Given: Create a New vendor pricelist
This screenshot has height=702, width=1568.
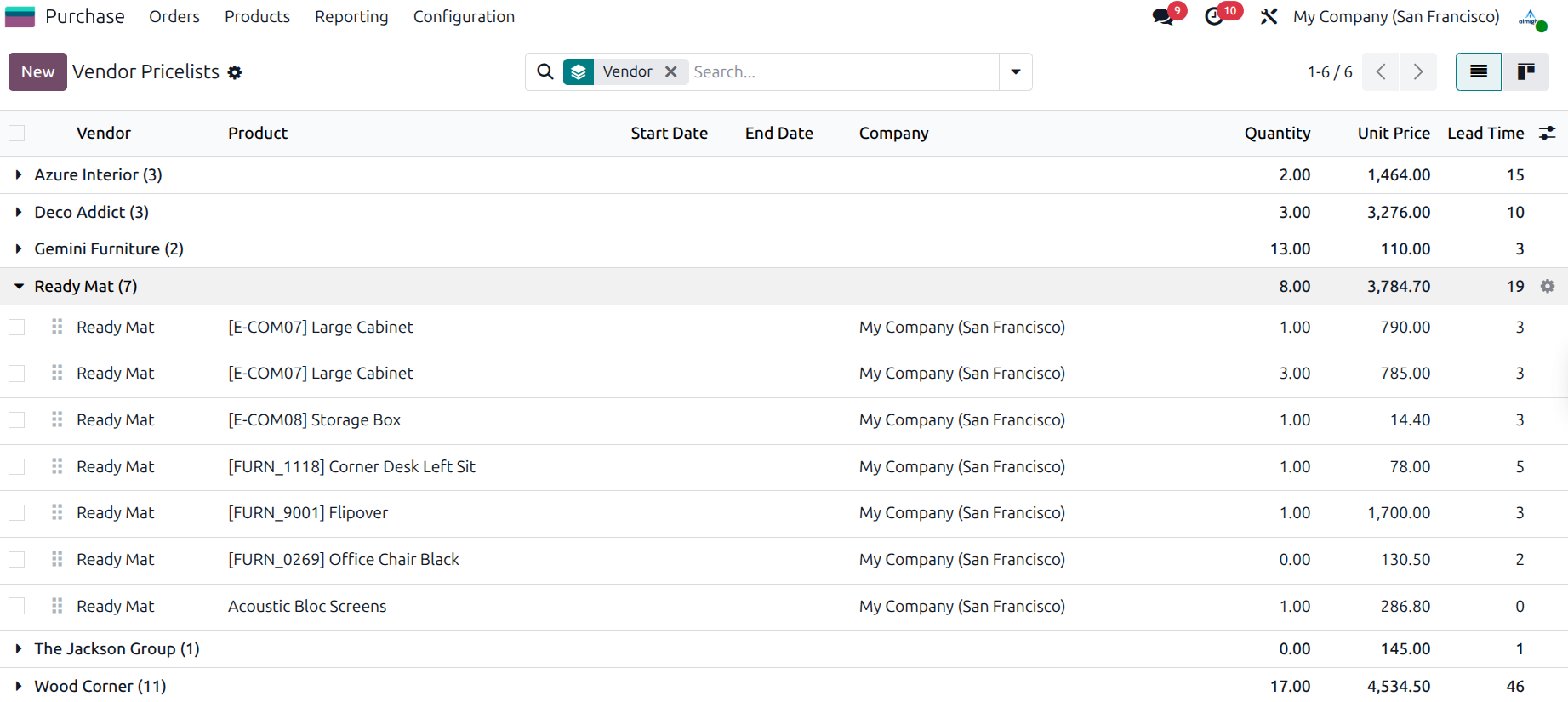Looking at the screenshot, I should (37, 71).
